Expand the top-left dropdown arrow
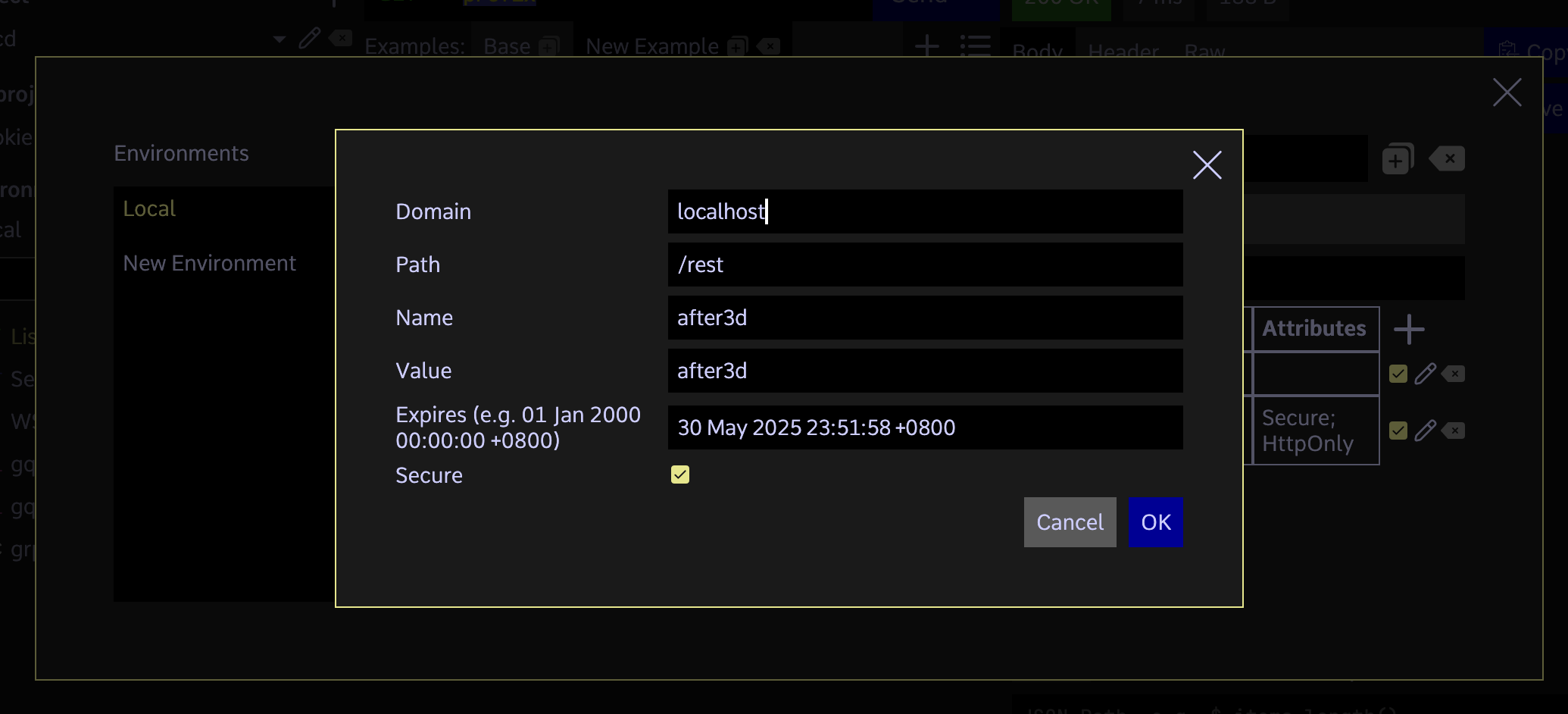 [x=280, y=39]
